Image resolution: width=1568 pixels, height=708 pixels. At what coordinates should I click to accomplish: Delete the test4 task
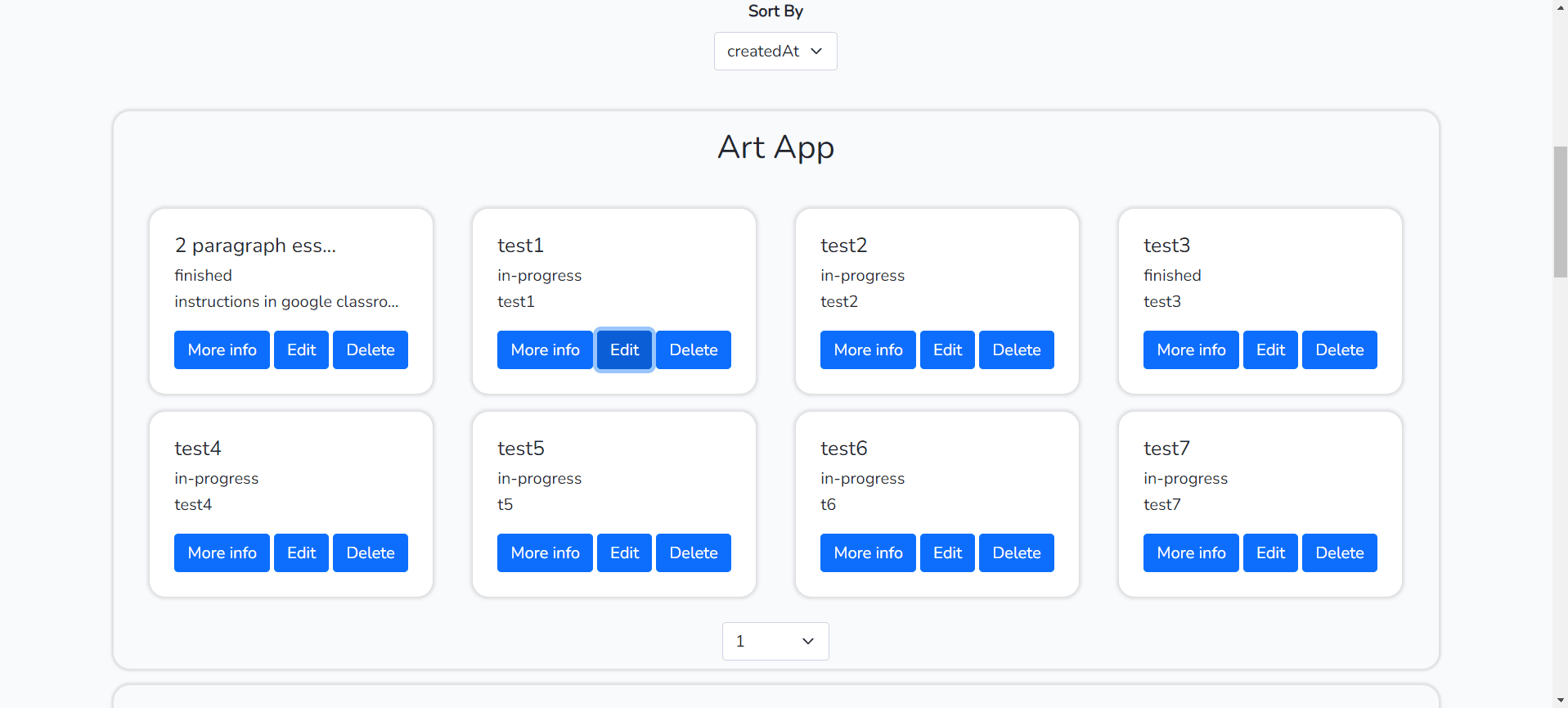[x=370, y=553]
